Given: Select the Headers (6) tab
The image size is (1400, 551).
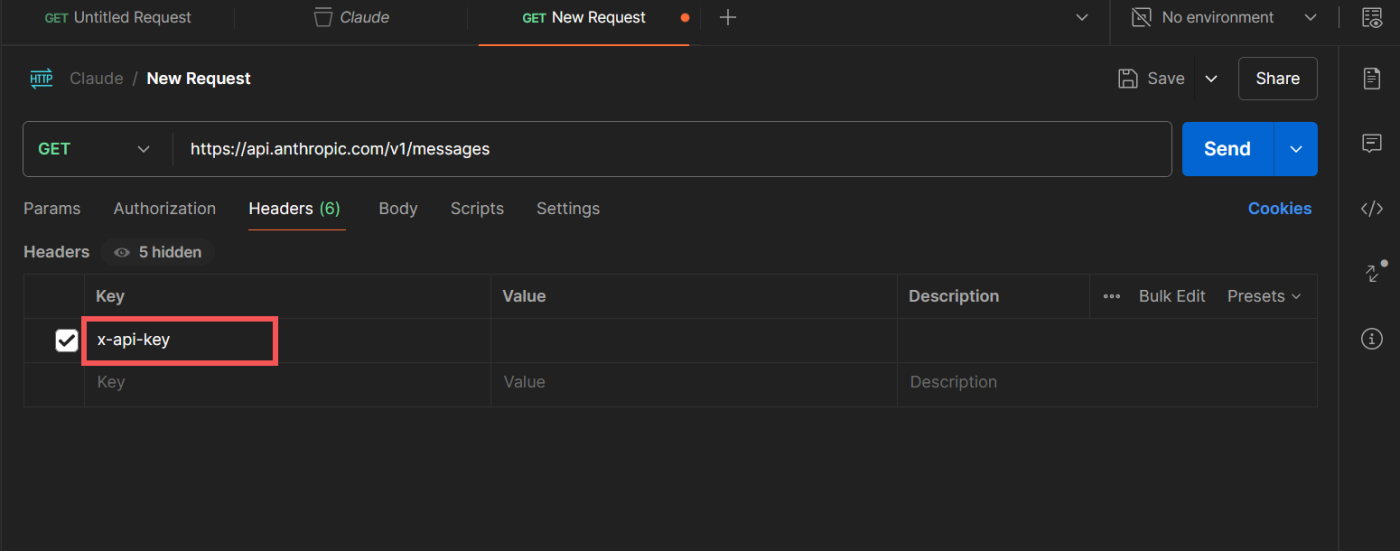Looking at the screenshot, I should (294, 208).
